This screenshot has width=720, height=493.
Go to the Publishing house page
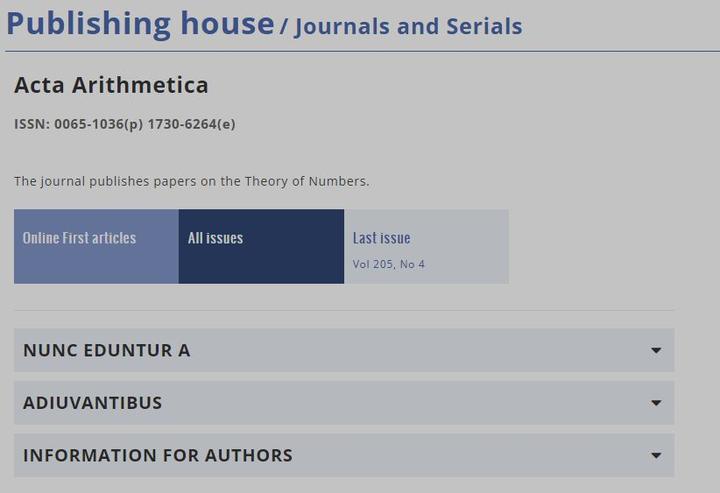[140, 24]
